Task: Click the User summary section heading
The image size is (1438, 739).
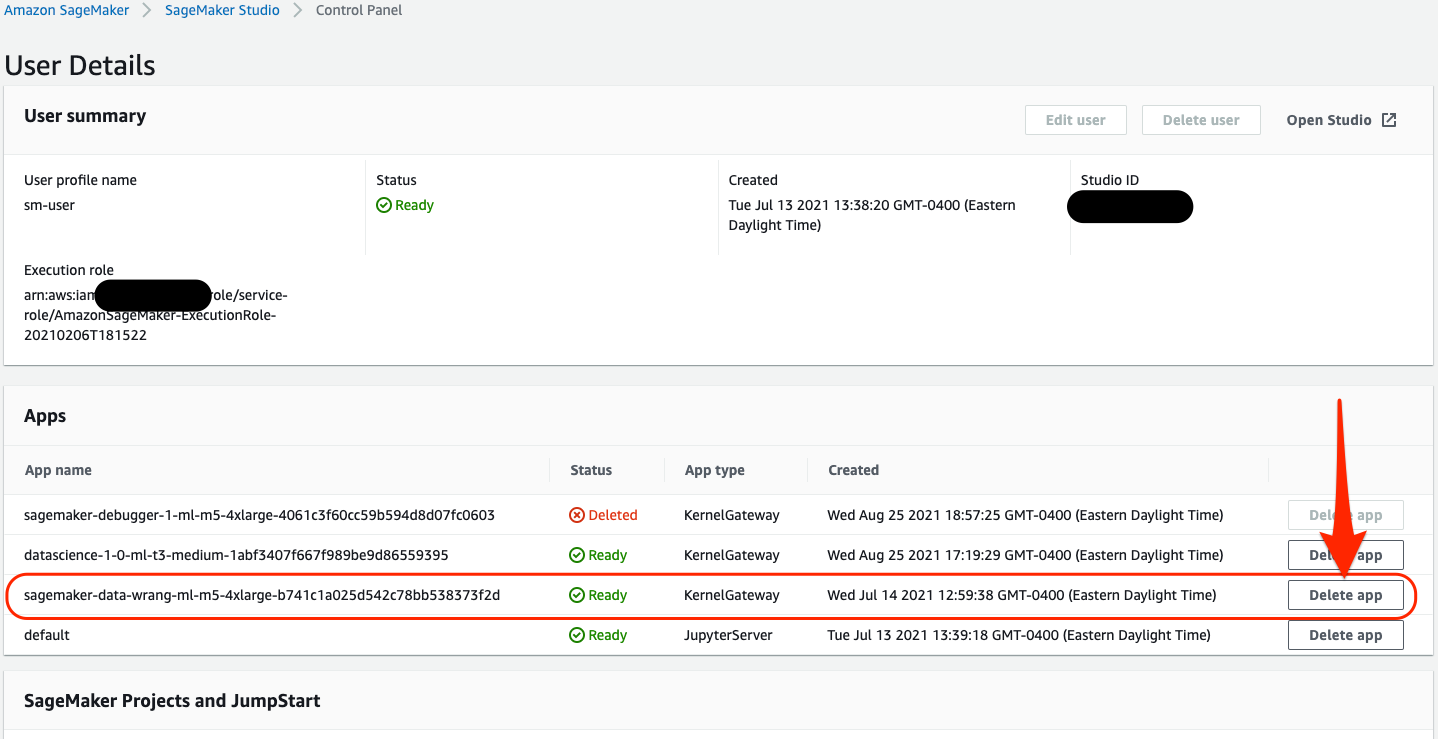Action: coord(85,116)
